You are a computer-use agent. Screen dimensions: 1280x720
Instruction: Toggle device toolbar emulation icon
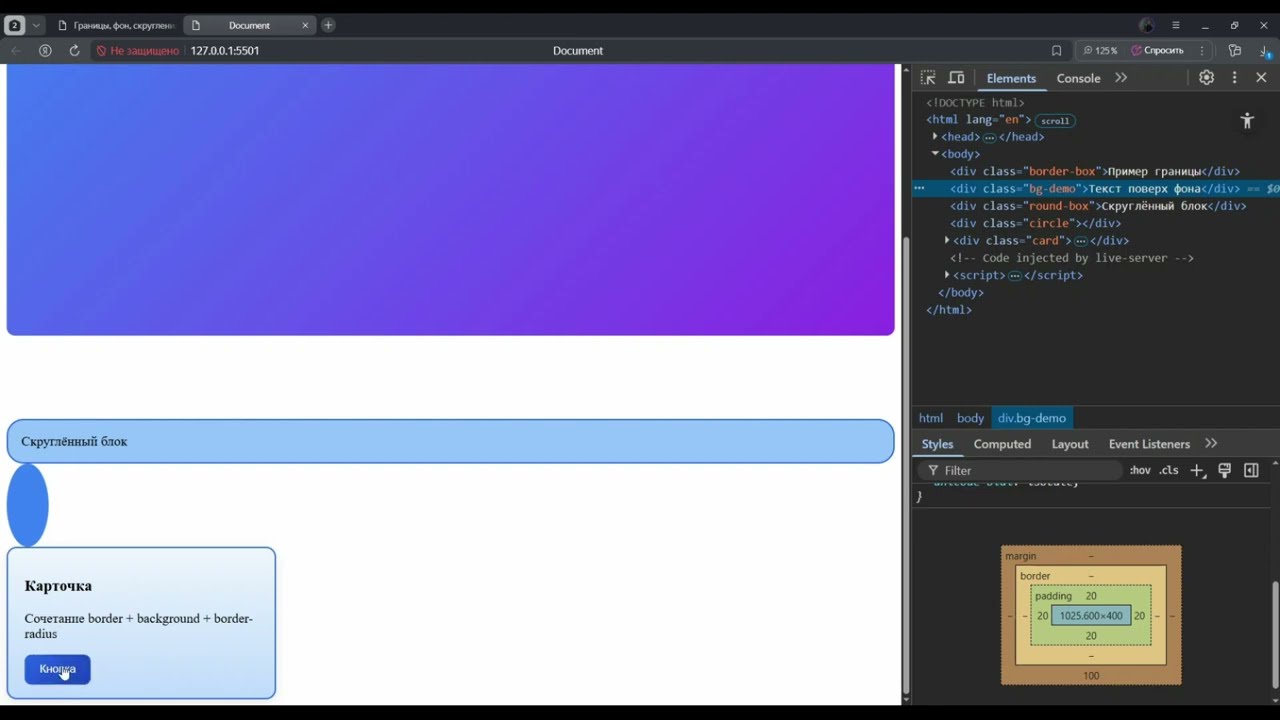click(x=956, y=78)
